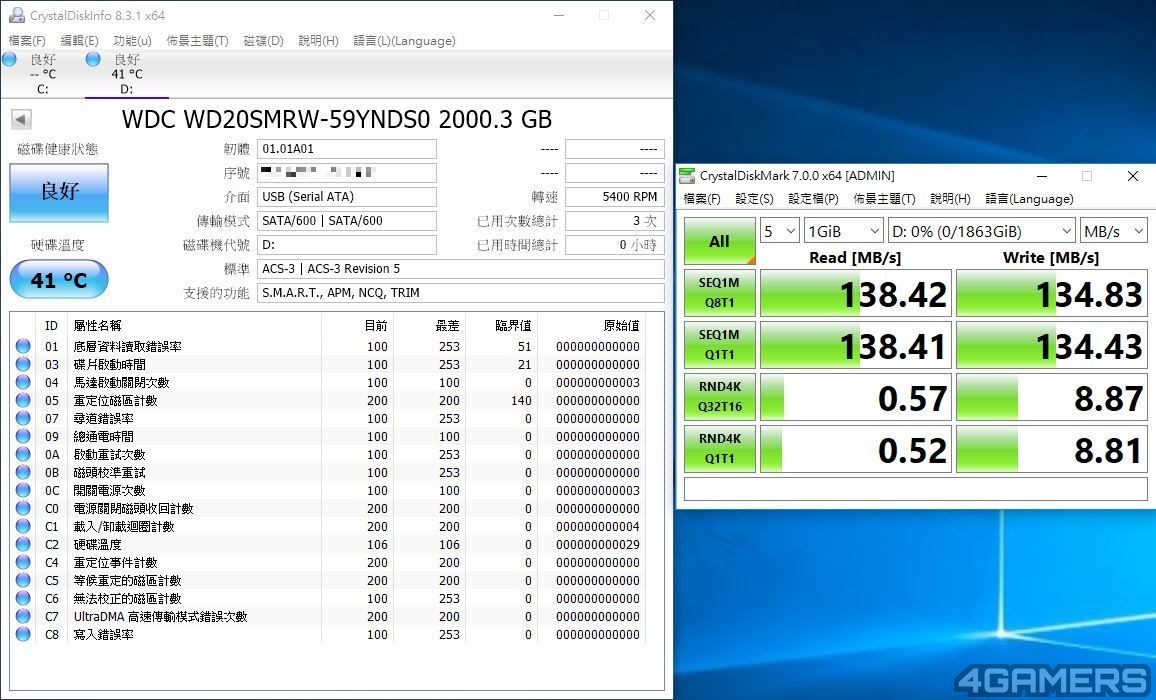Click status orb for attribute 0C row
This screenshot has width=1156, height=700.
pos(23,491)
